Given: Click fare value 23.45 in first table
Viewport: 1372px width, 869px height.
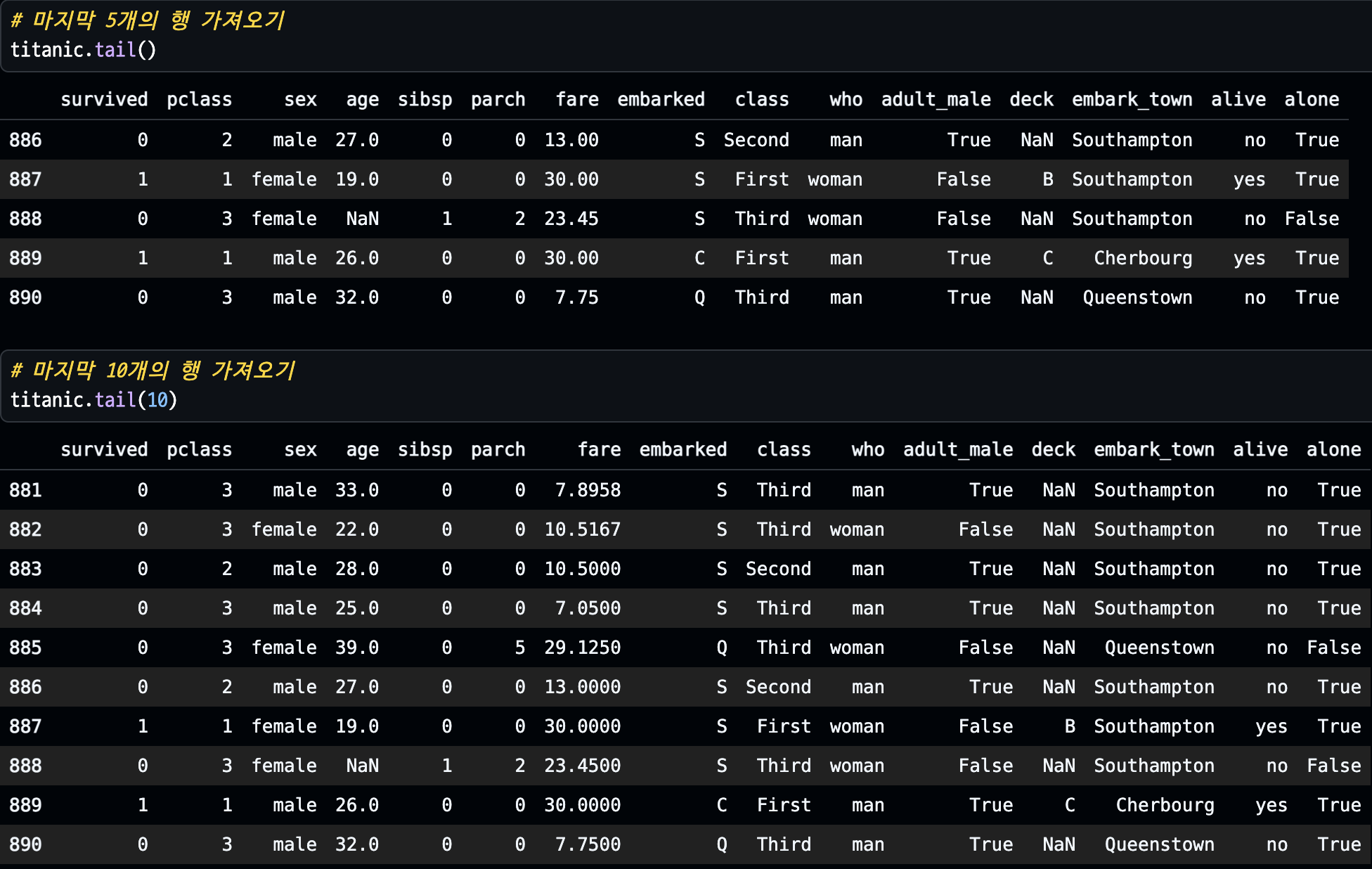Looking at the screenshot, I should tap(571, 219).
